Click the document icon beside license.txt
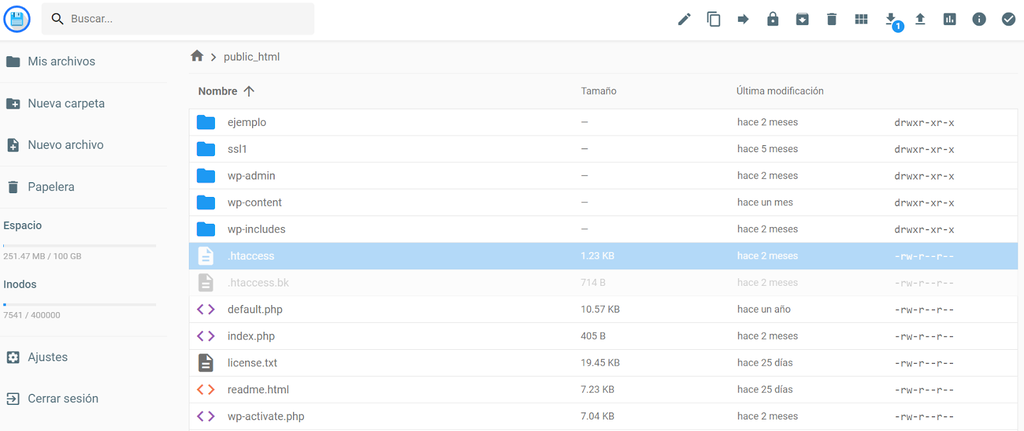 (x=206, y=362)
